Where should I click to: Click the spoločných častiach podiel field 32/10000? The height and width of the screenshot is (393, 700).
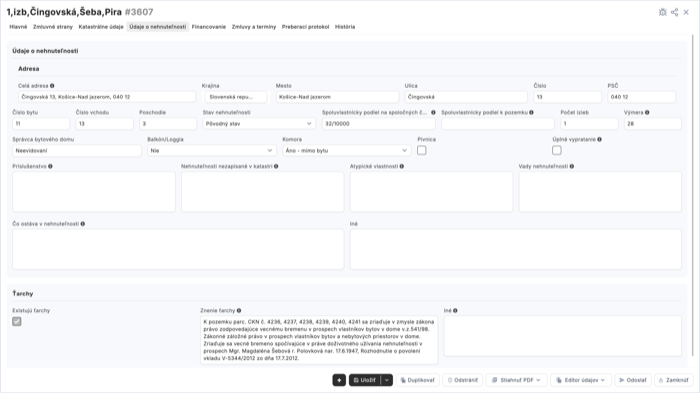(x=379, y=124)
